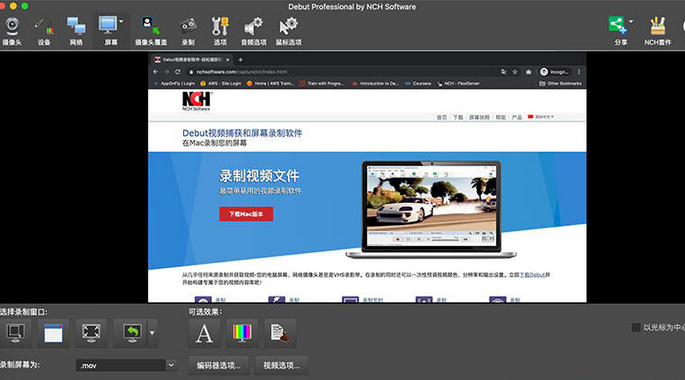The height and width of the screenshot is (380, 685).
Task: Open the browser three-dot menu
Action: 579,72
